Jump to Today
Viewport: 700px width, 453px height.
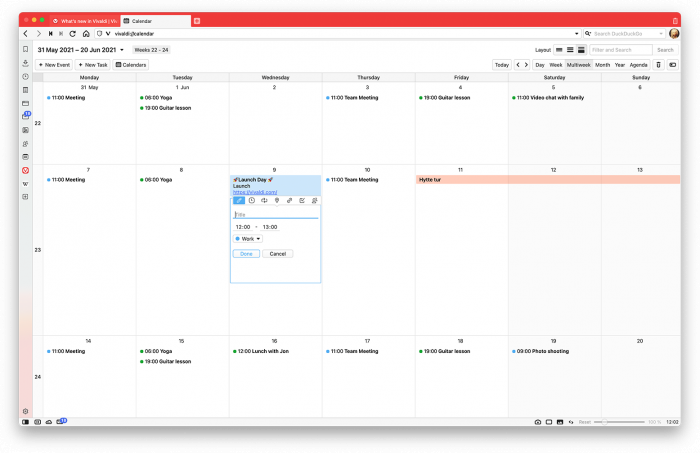pyautogui.click(x=502, y=65)
